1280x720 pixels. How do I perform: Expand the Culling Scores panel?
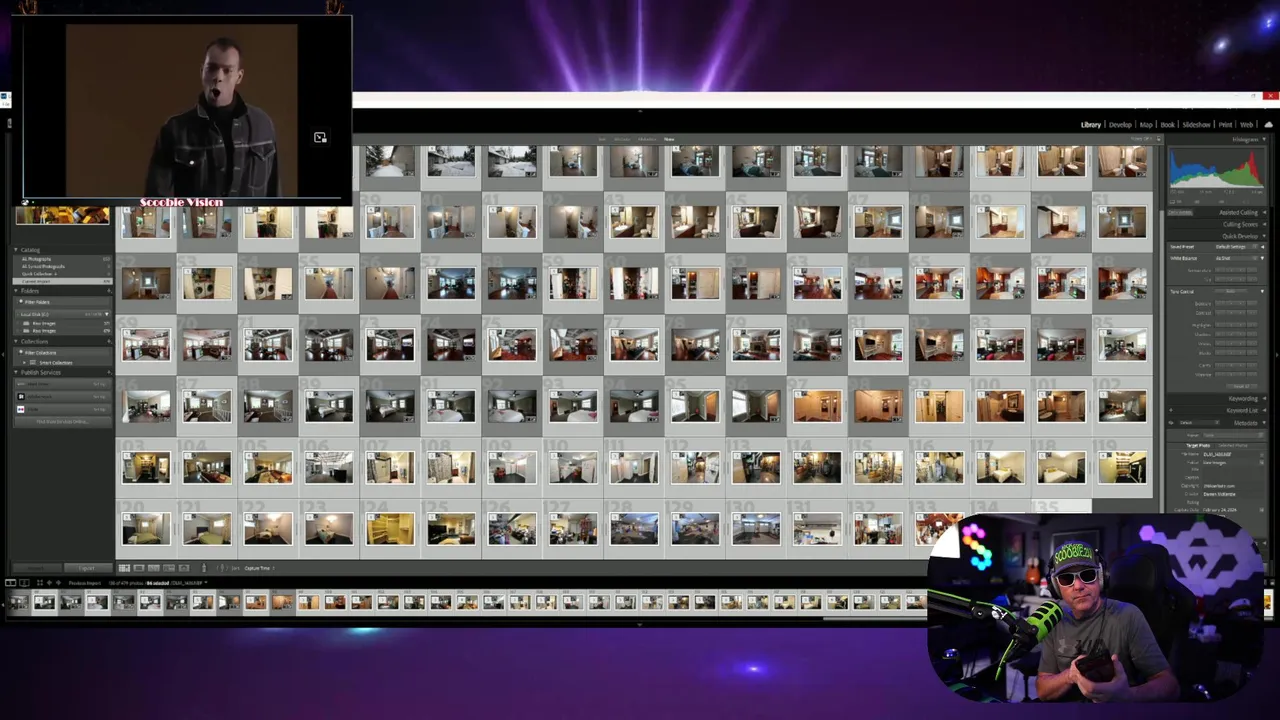tap(1264, 224)
